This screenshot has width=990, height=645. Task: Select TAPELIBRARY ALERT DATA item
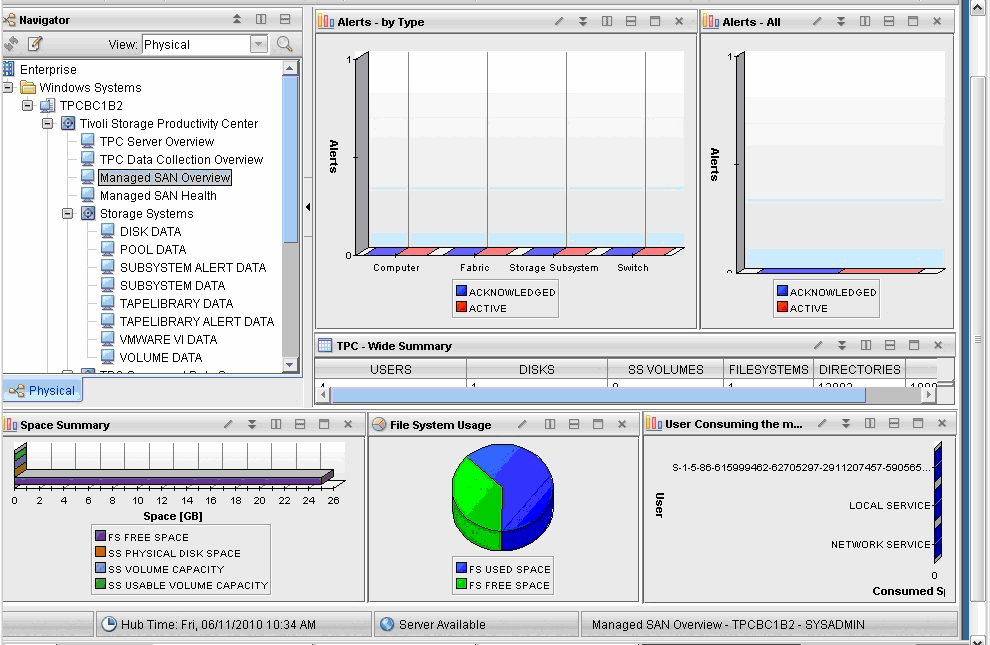[197, 321]
